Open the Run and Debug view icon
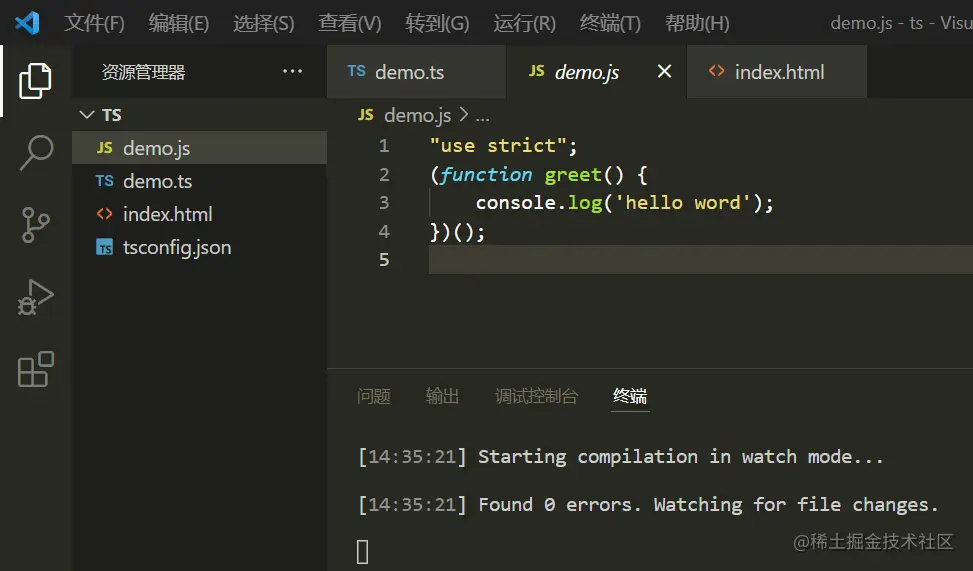Image resolution: width=973 pixels, height=571 pixels. [35, 297]
